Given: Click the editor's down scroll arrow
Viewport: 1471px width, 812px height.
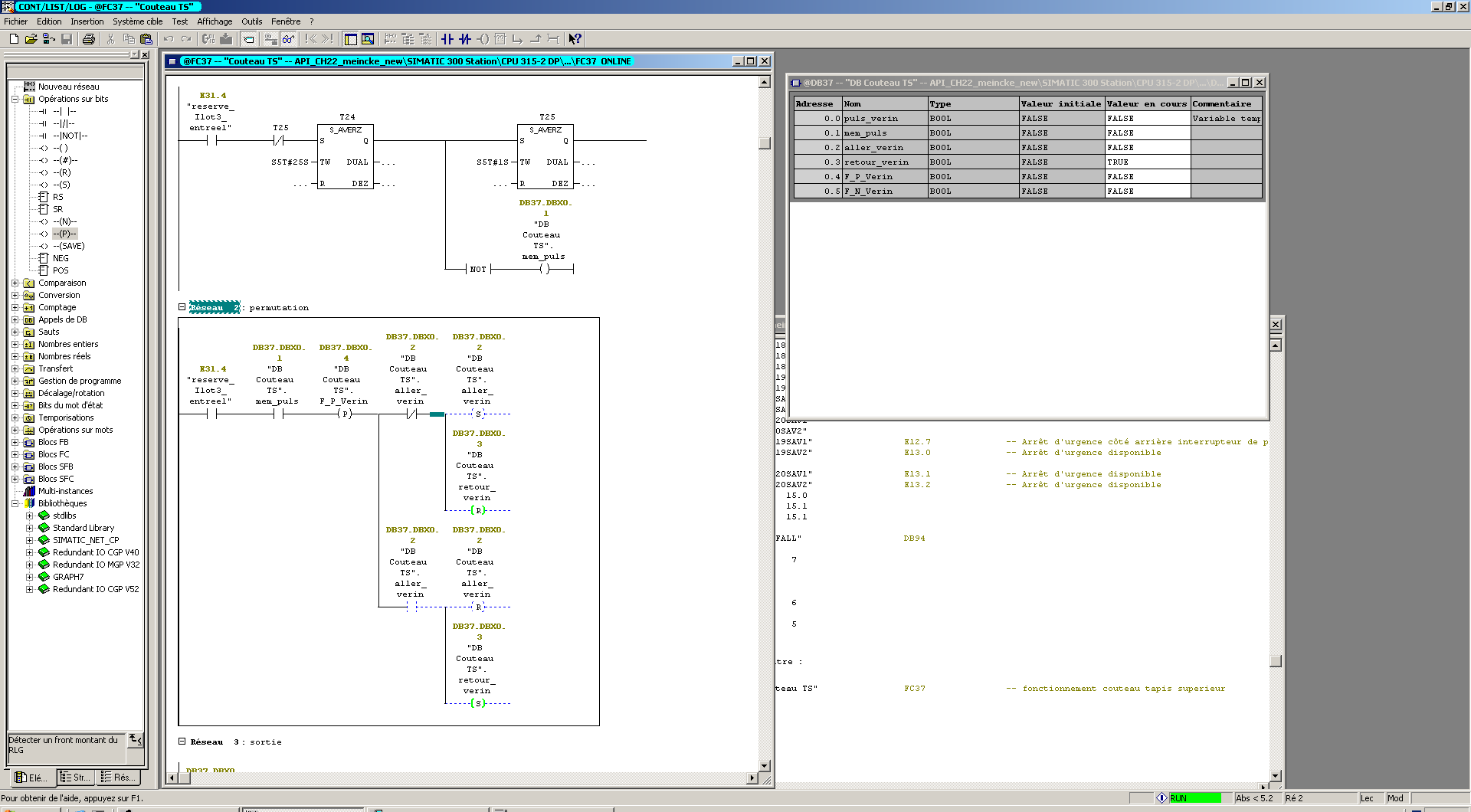Looking at the screenshot, I should [x=764, y=765].
